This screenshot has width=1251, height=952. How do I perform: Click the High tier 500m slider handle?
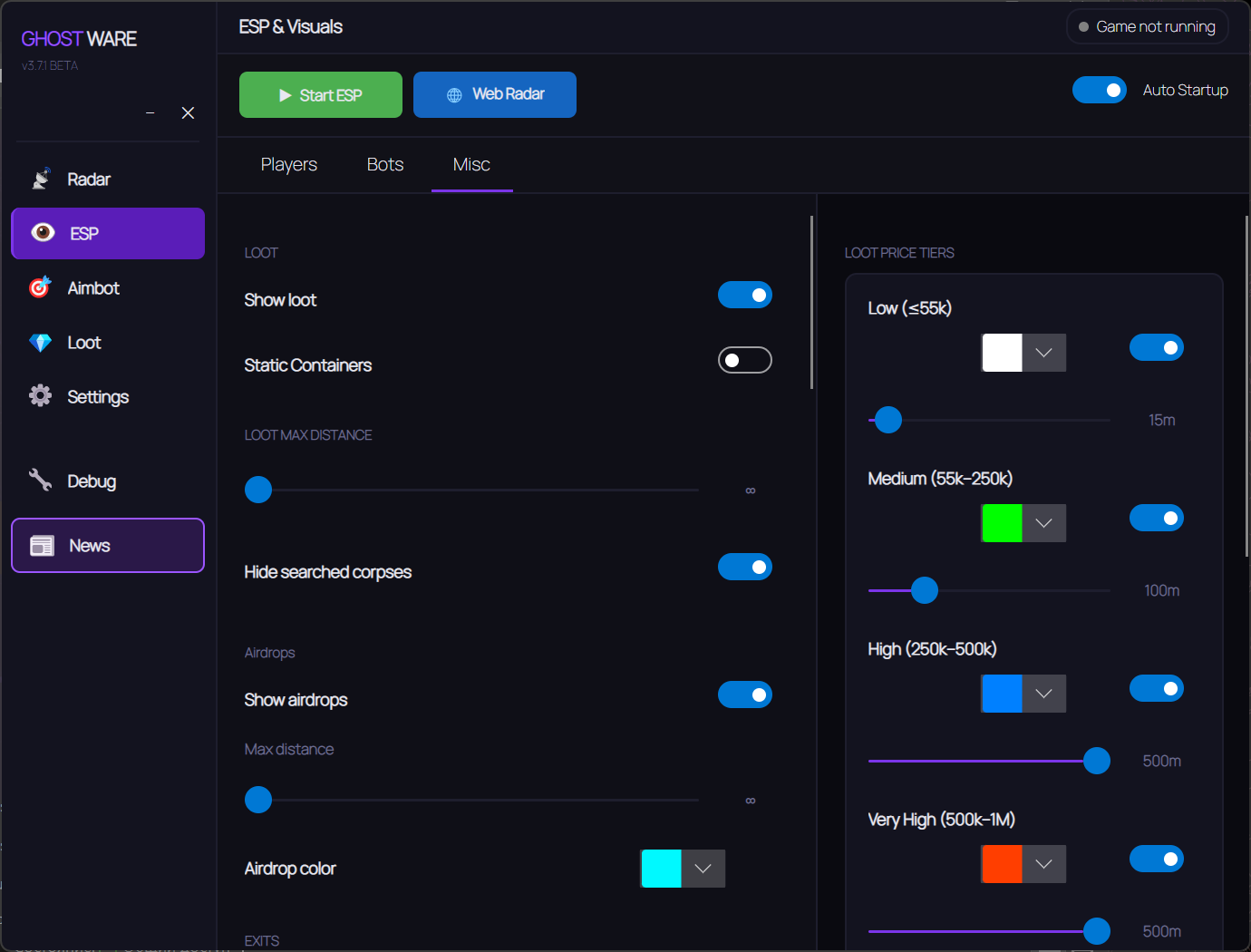click(x=1097, y=761)
